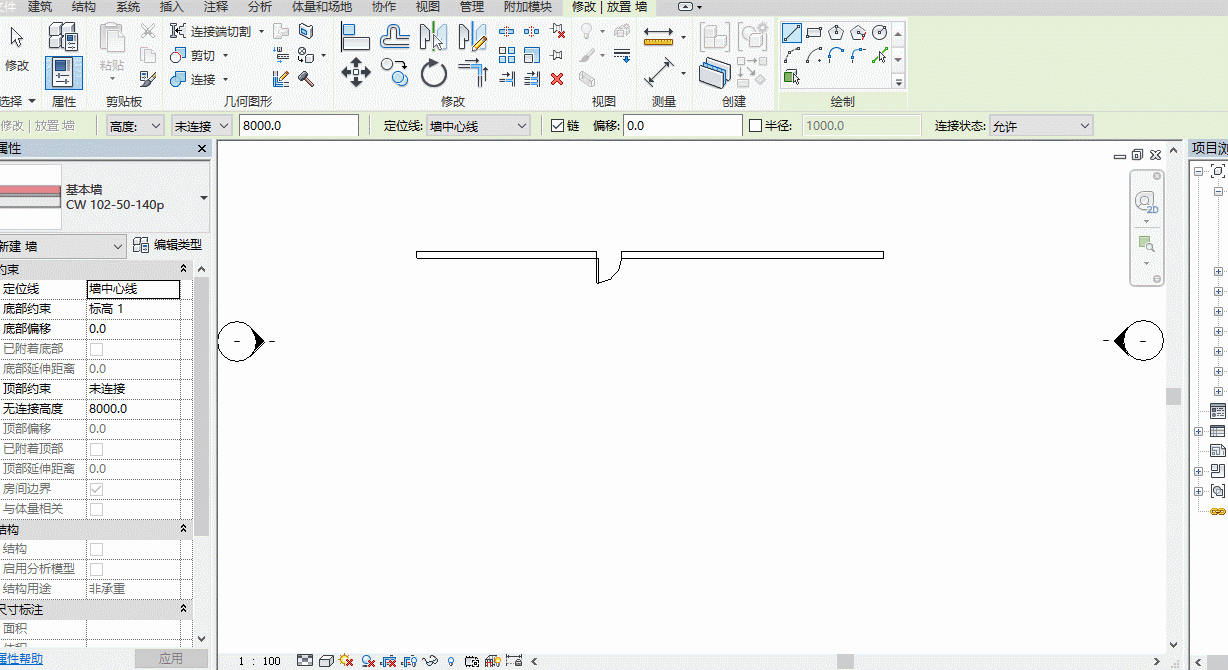Click the view scale 1 : 100
The image size is (1228, 670).
point(260,661)
